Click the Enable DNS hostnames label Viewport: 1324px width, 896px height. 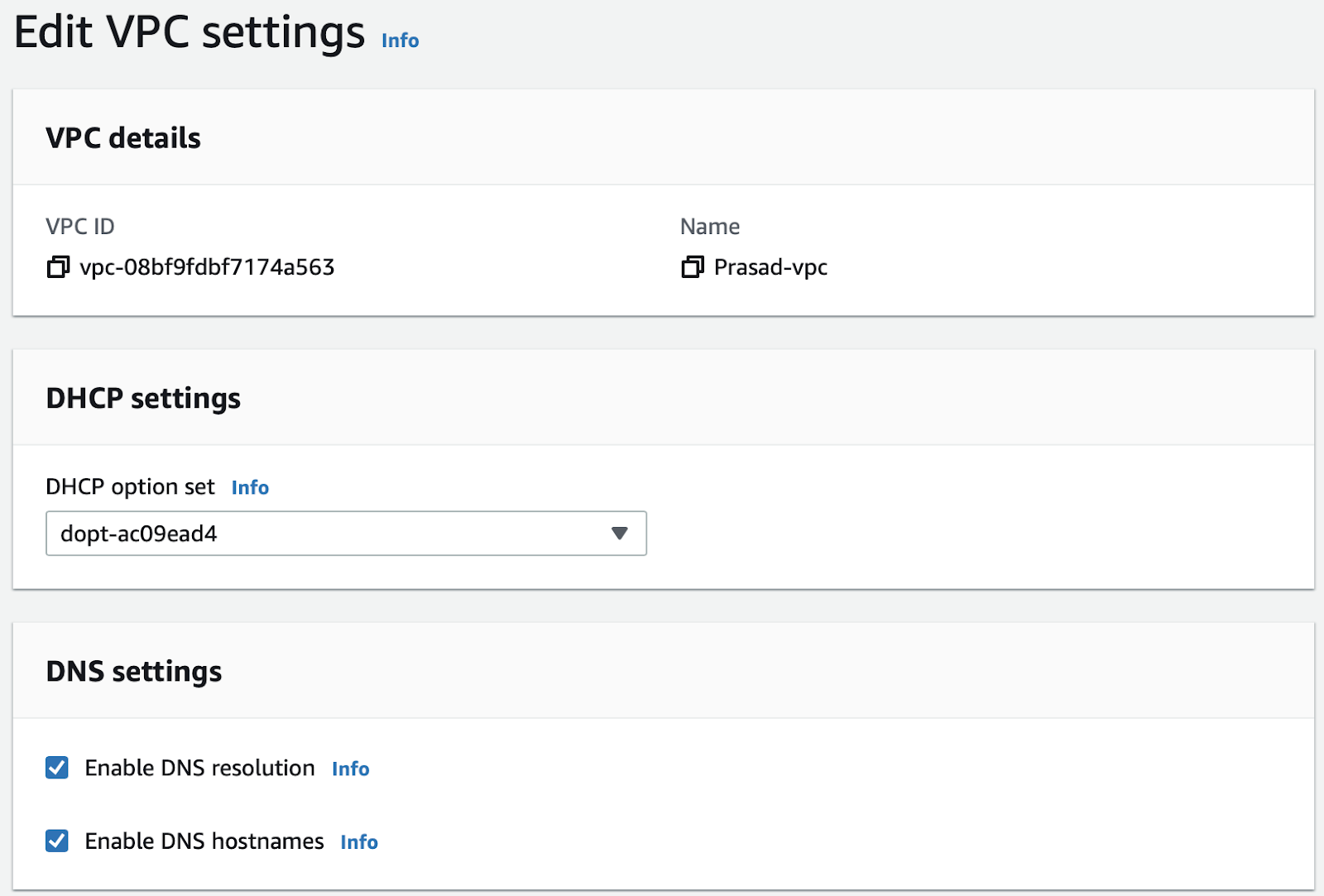point(204,841)
